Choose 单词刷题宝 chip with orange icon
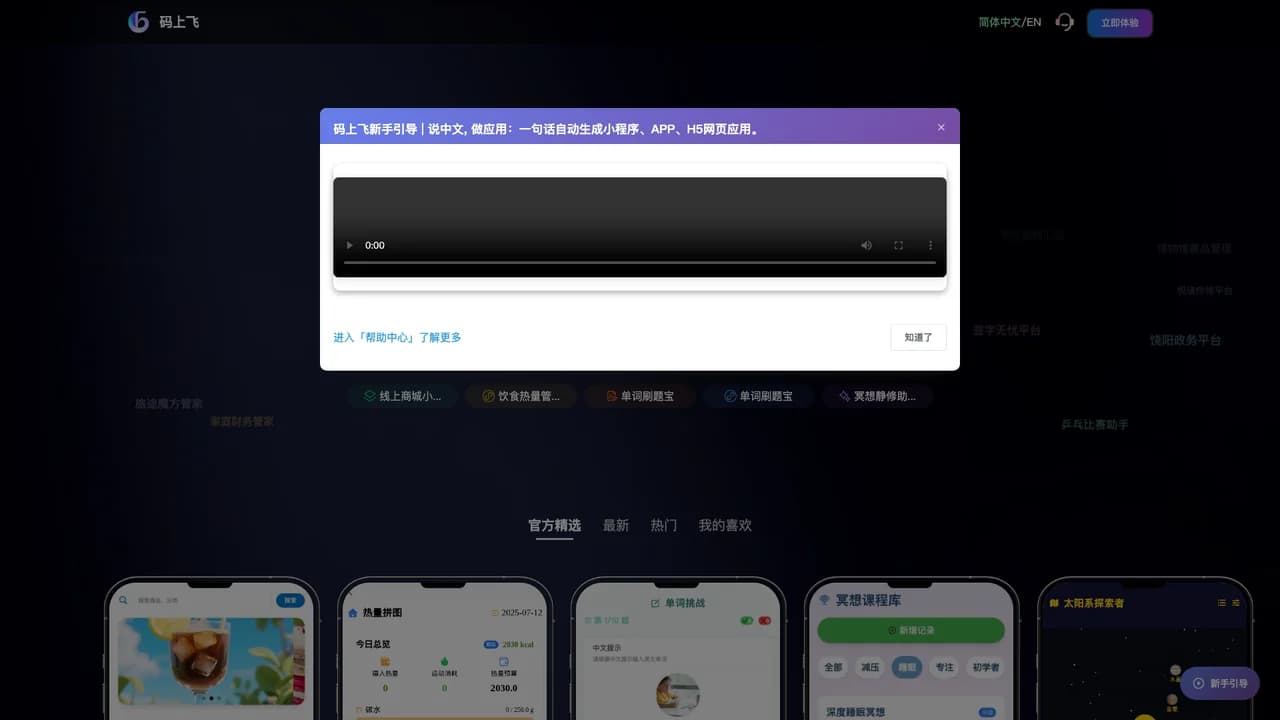Viewport: 1280px width, 720px height. (640, 396)
